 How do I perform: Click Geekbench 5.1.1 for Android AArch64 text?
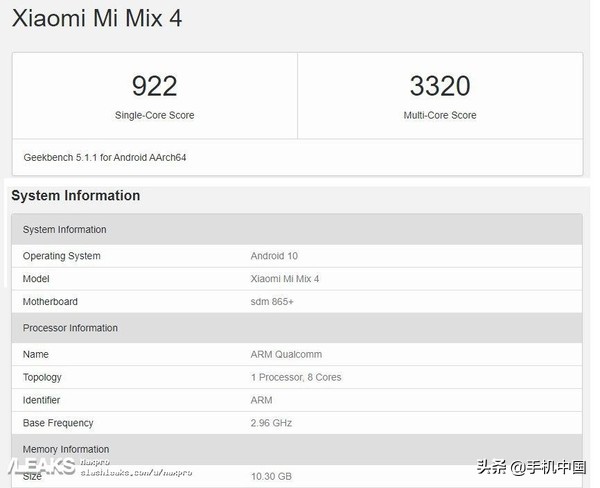point(105,158)
